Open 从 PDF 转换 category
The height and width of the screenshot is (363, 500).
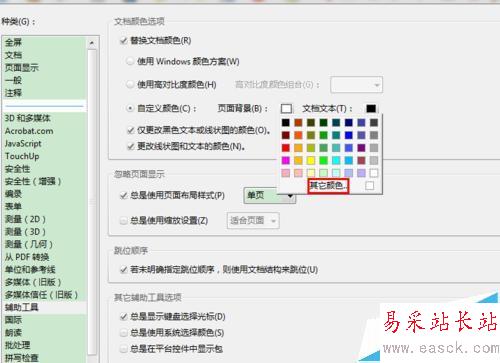(x=27, y=257)
